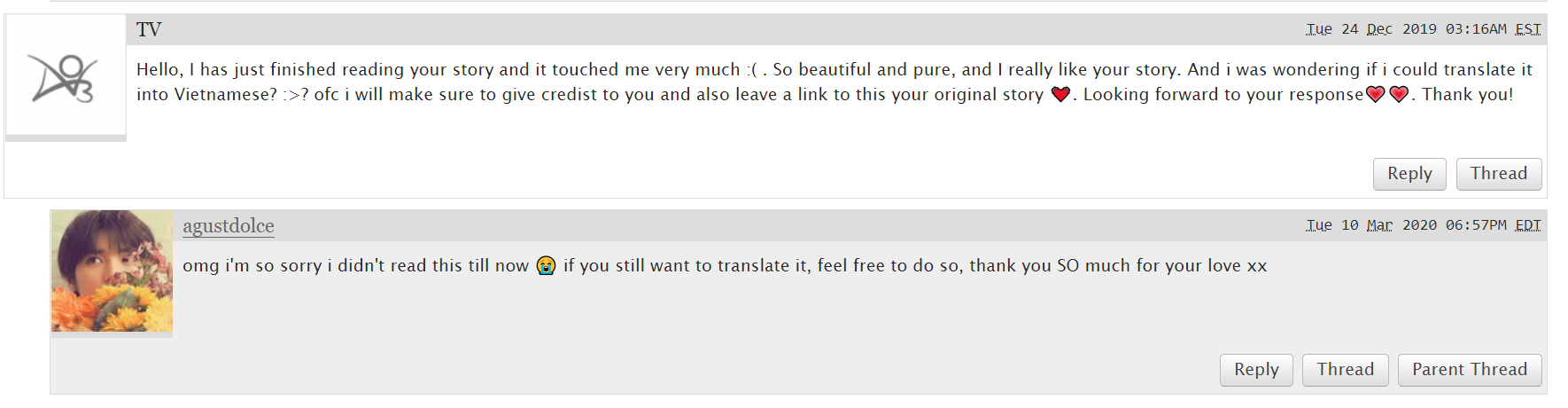Go to the Parent Thread

pos(1469,370)
